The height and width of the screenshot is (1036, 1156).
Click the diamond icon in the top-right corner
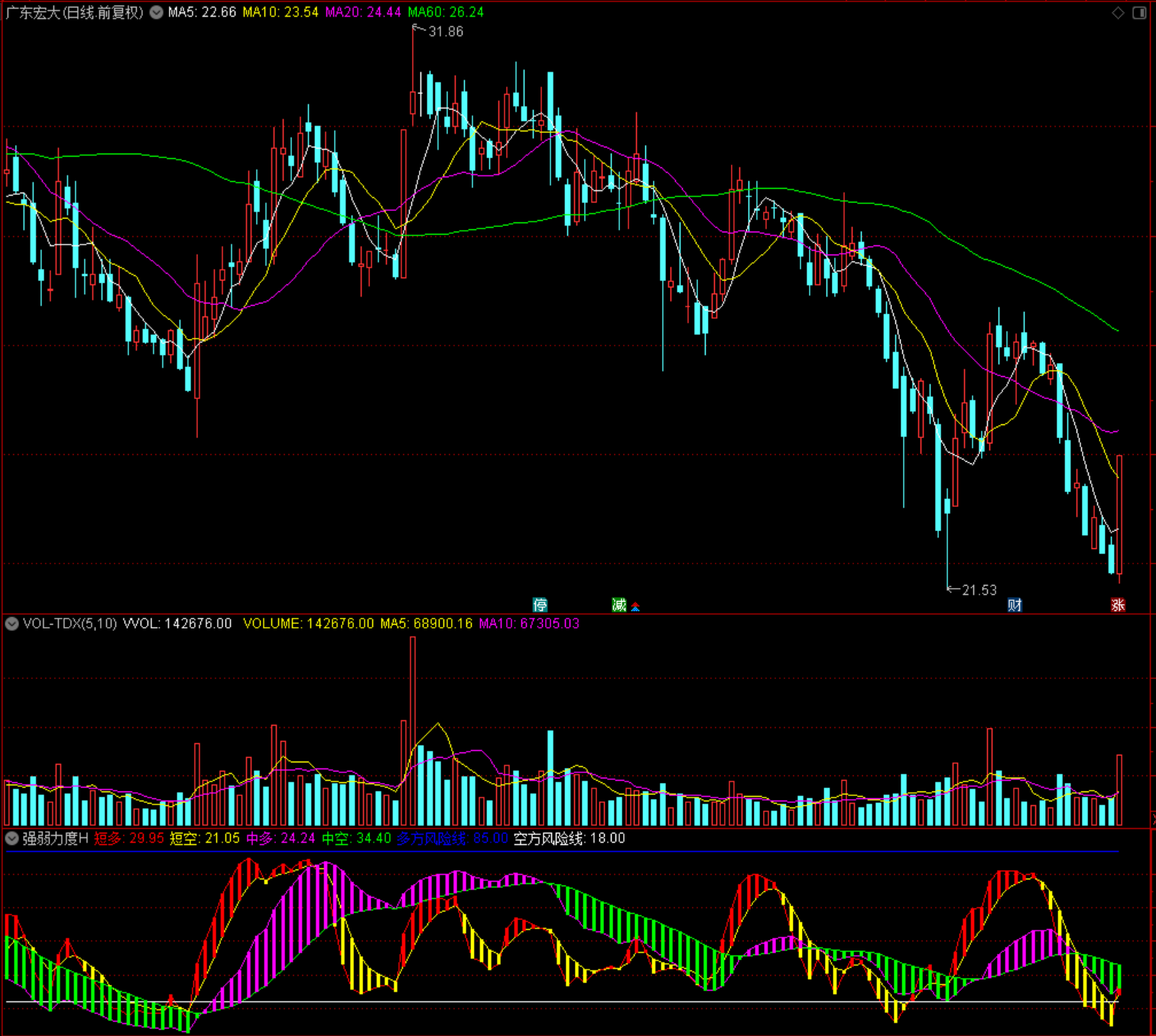tap(1118, 12)
